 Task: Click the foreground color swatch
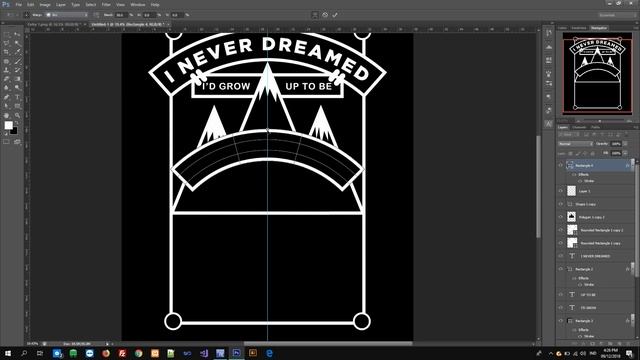(8, 125)
